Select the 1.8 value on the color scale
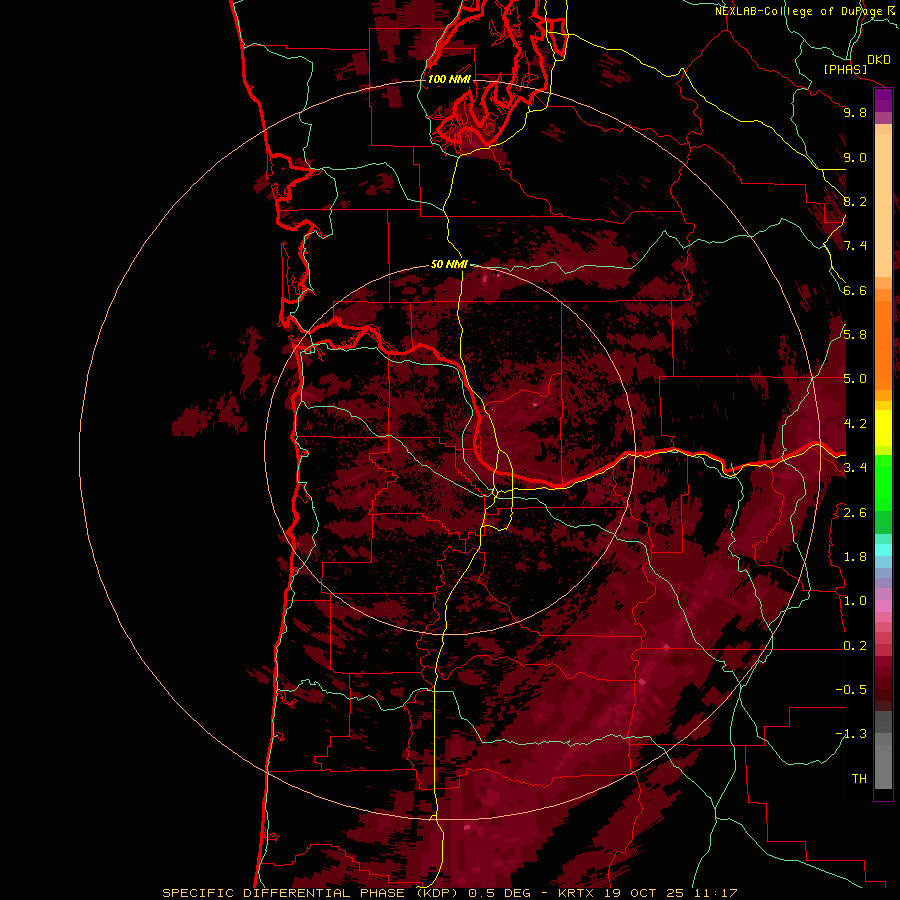This screenshot has height=900, width=900. tap(855, 557)
